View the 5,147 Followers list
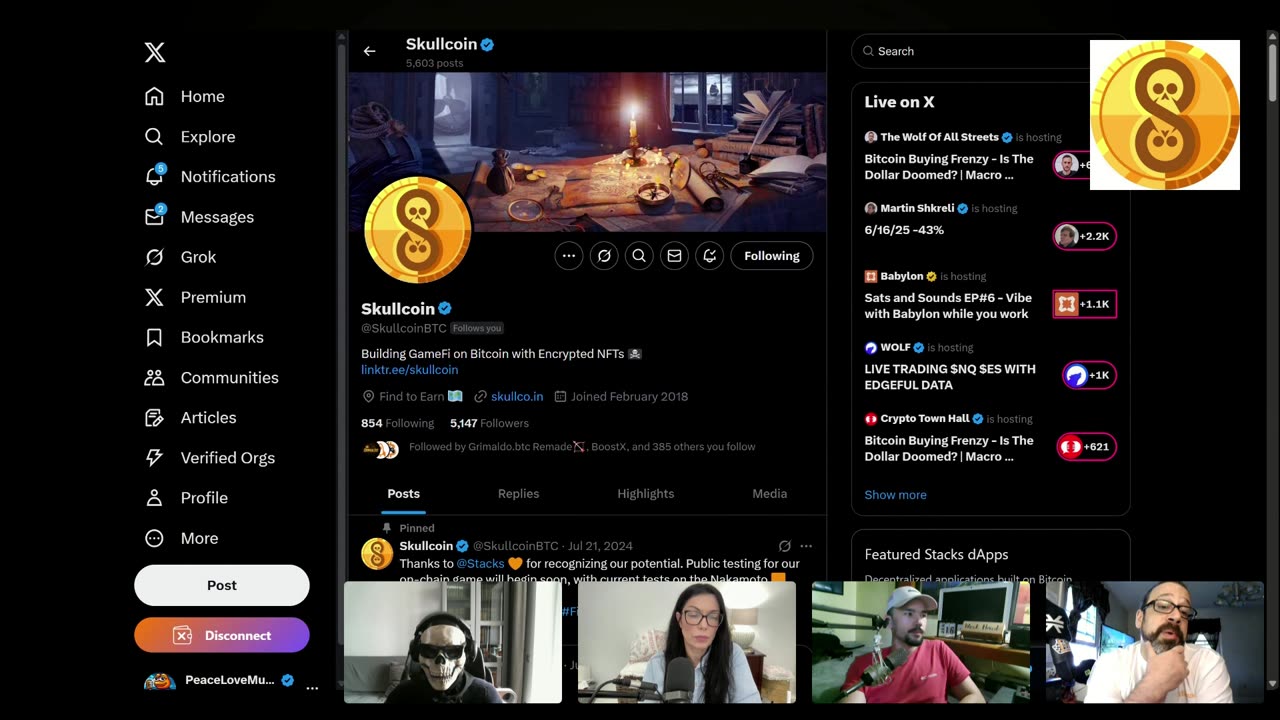Viewport: 1280px width, 720px height. click(x=489, y=423)
